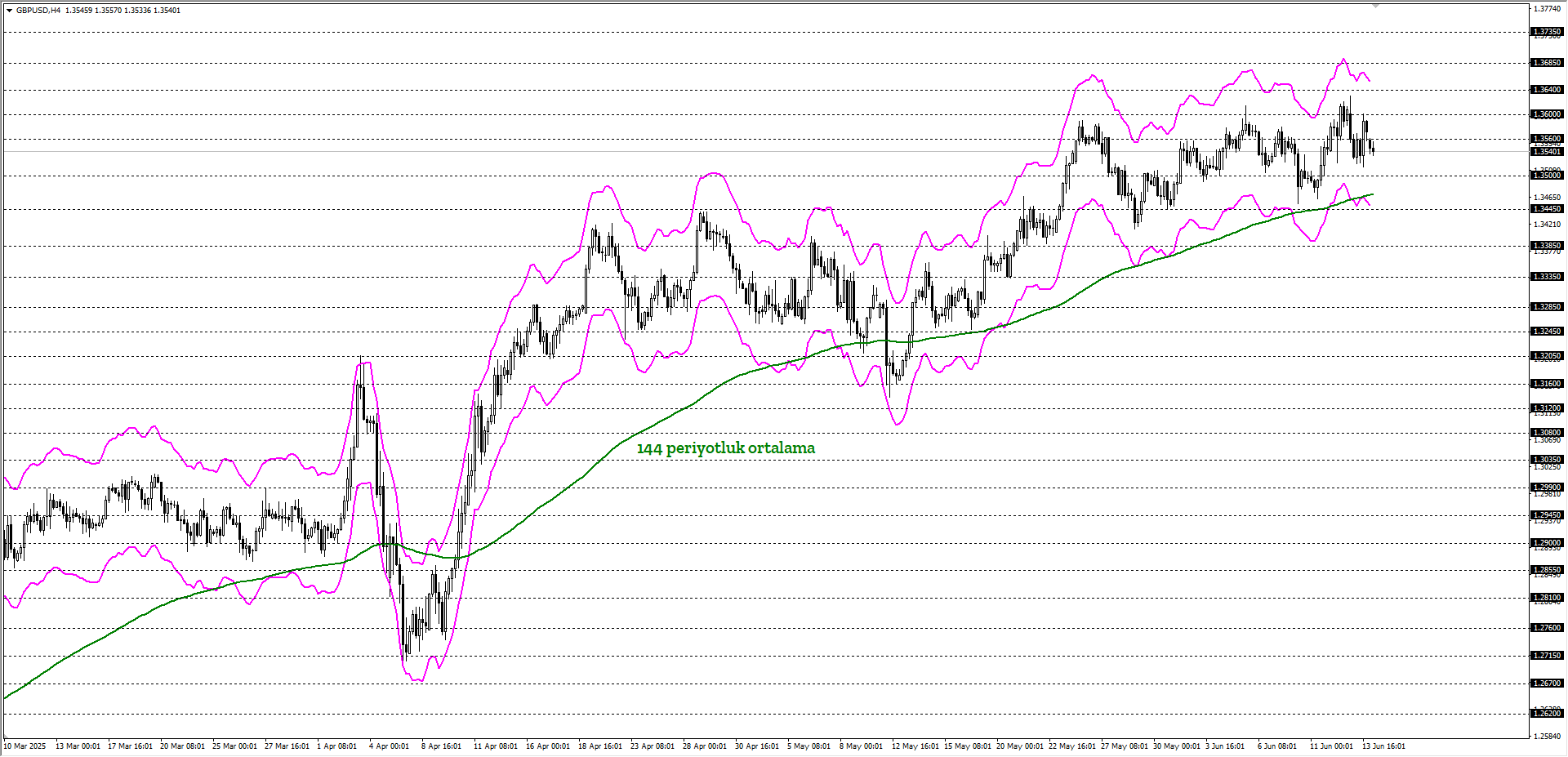Click the 1.31200 price level label
This screenshot has width=1568, height=757.
[1546, 408]
